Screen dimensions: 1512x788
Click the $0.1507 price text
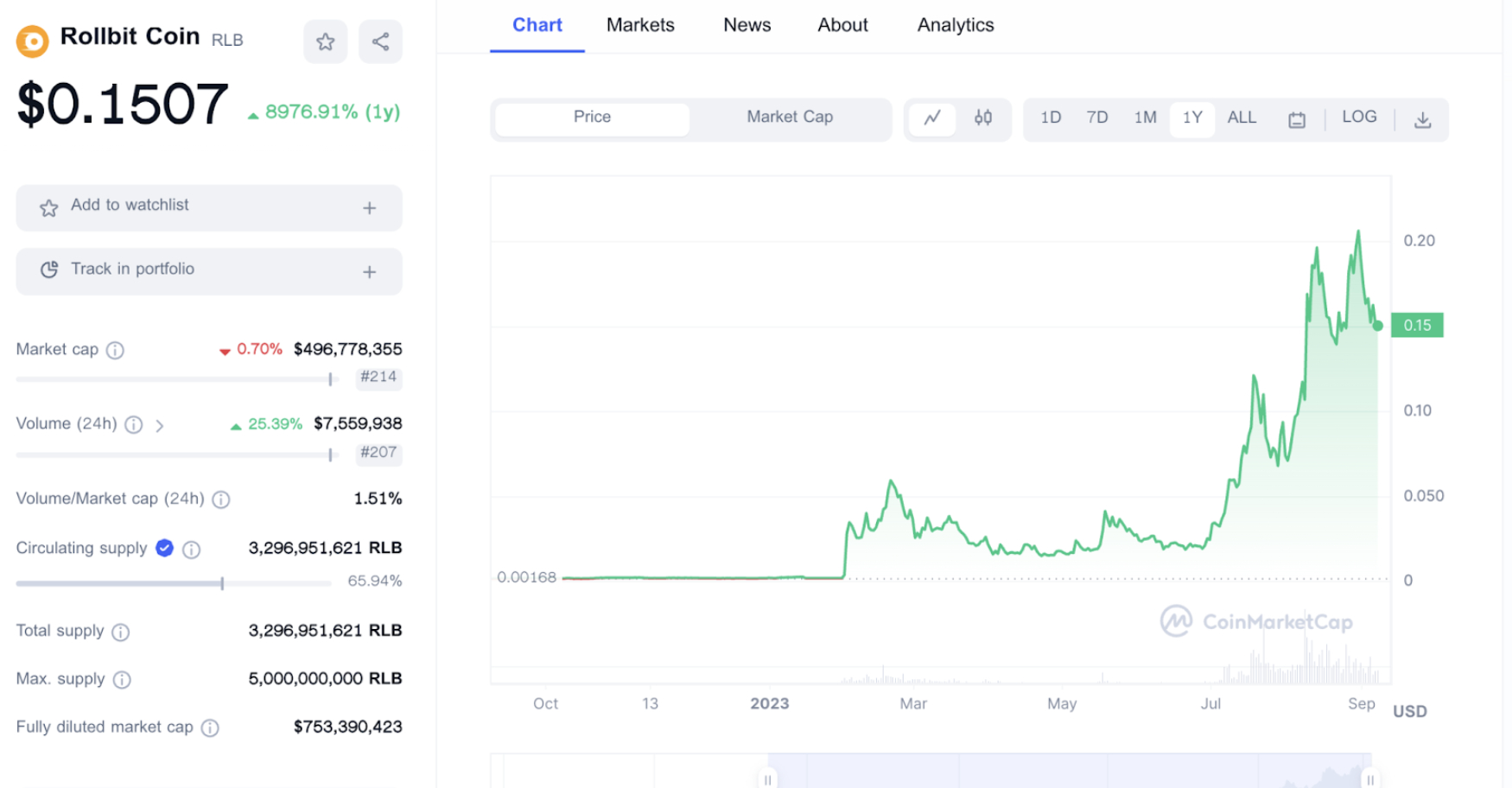click(x=123, y=104)
